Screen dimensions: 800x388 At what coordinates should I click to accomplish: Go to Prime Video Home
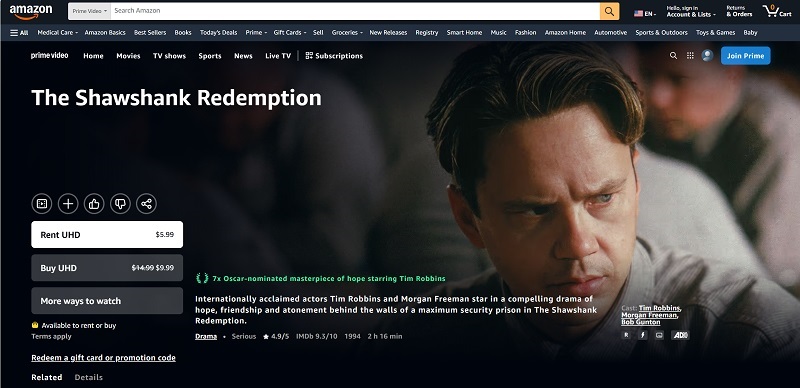click(x=93, y=56)
